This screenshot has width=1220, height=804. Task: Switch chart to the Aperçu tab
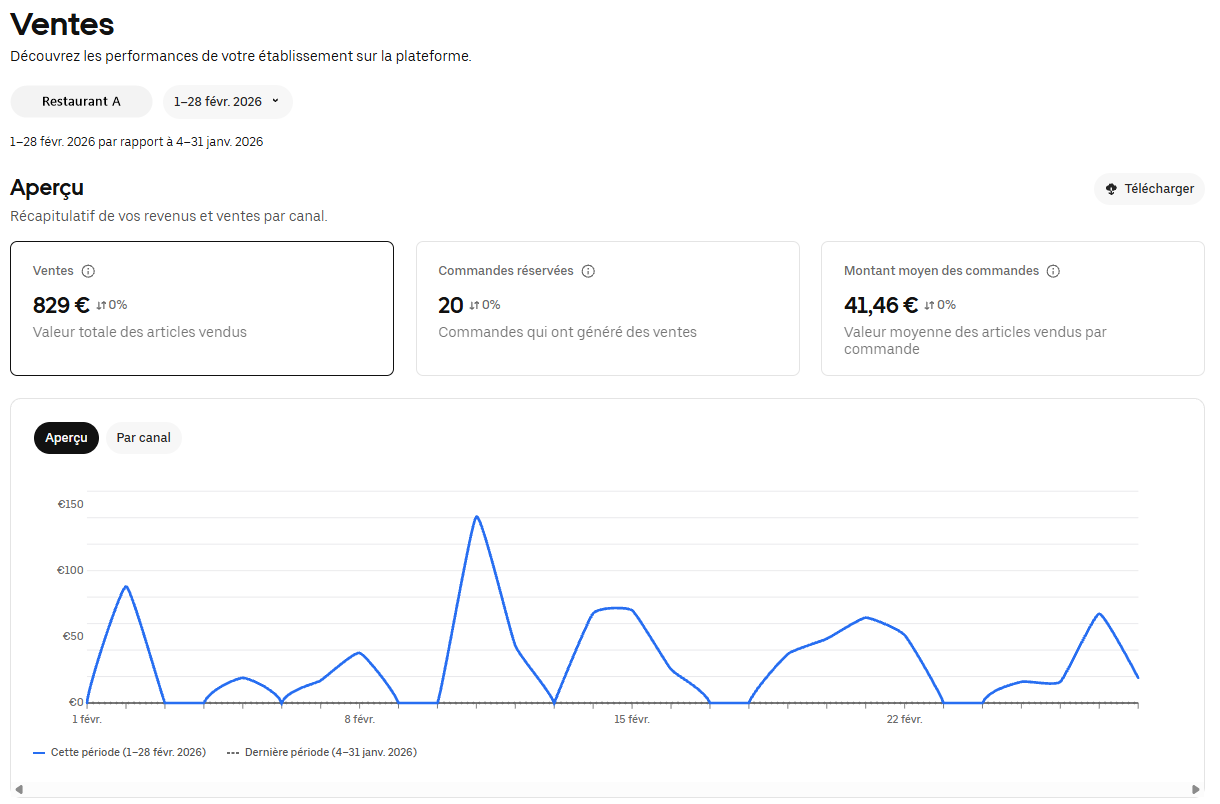coord(66,438)
